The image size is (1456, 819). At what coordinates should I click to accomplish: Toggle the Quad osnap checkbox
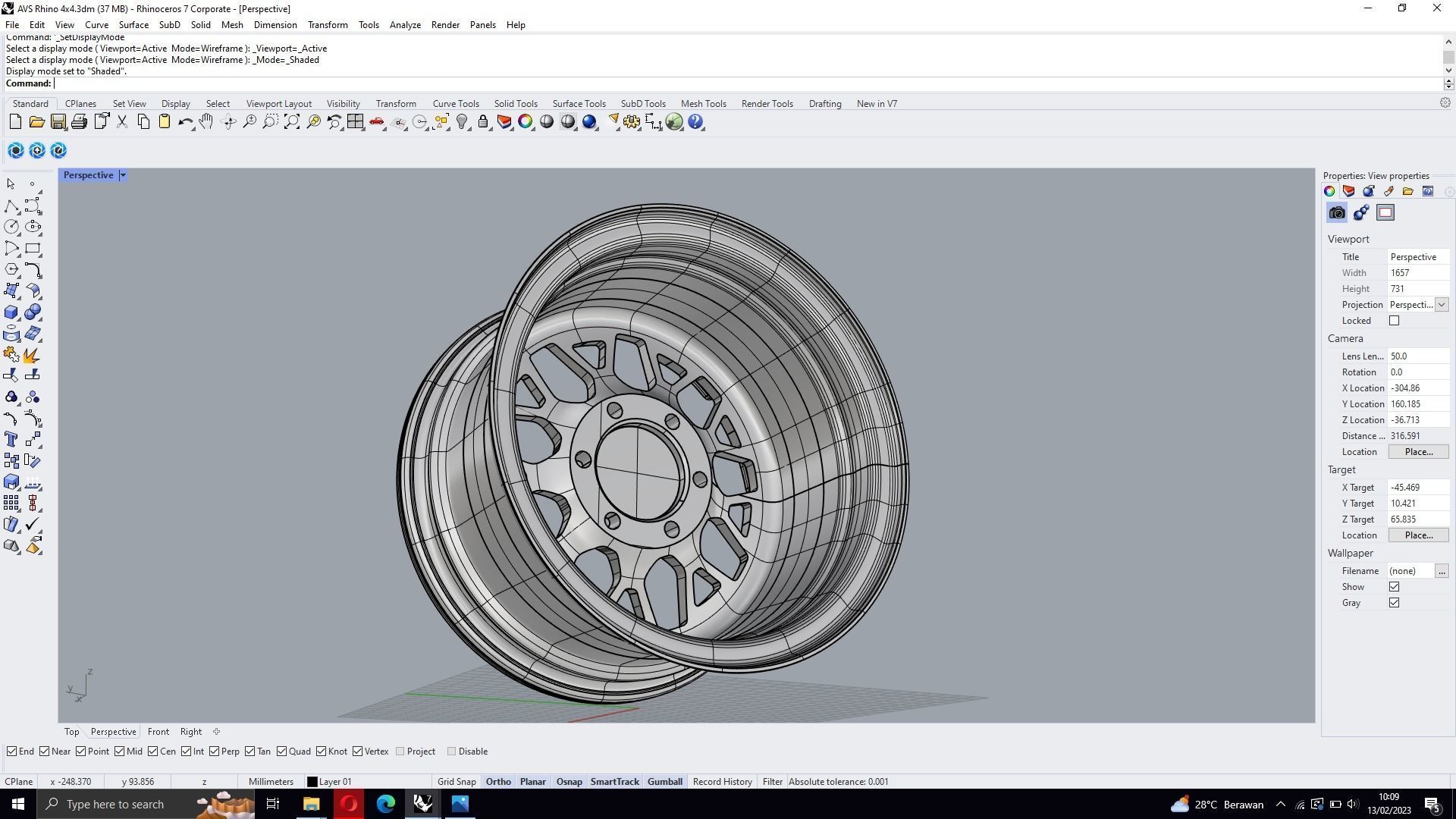281,752
